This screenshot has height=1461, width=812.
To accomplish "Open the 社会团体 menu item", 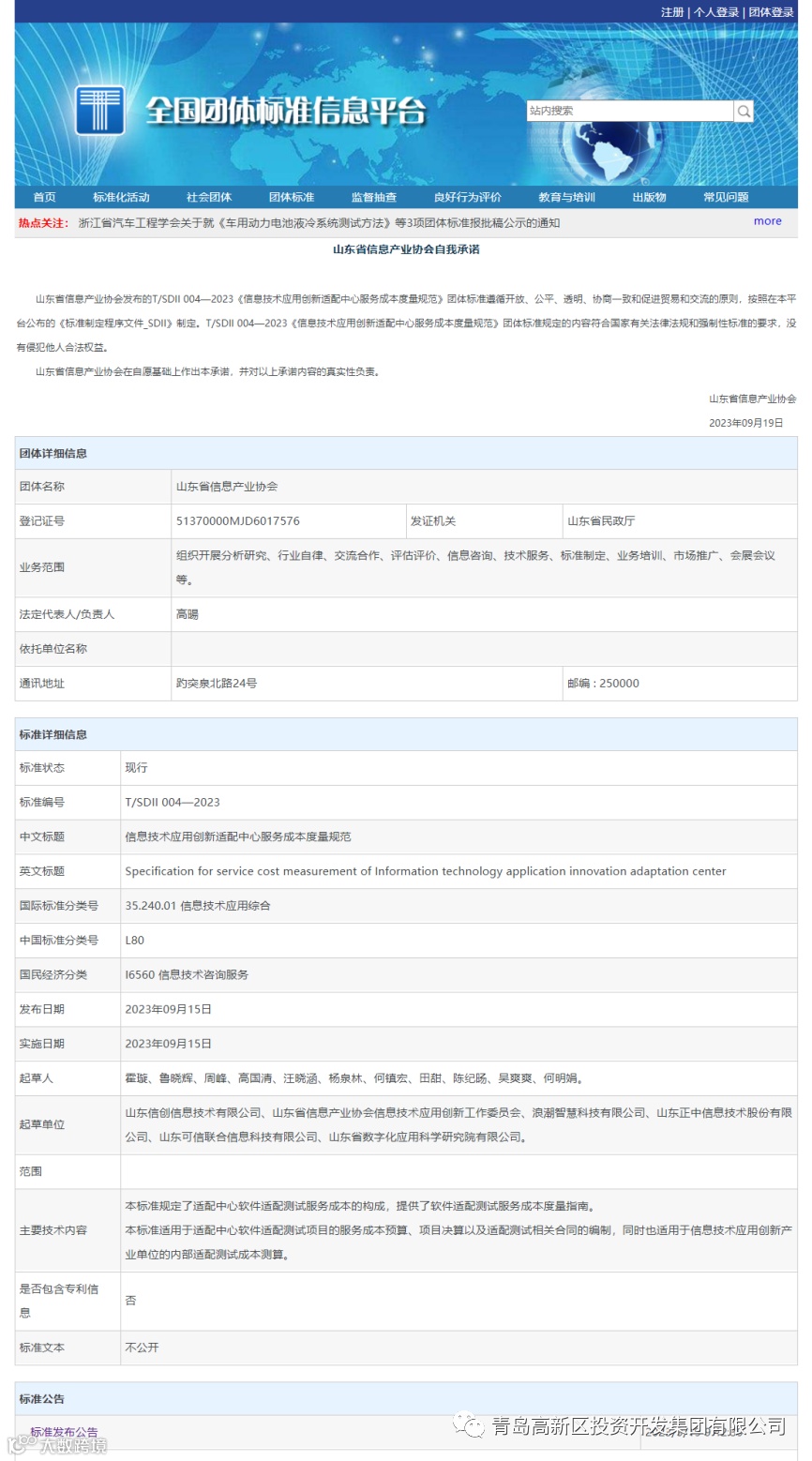I will point(209,197).
